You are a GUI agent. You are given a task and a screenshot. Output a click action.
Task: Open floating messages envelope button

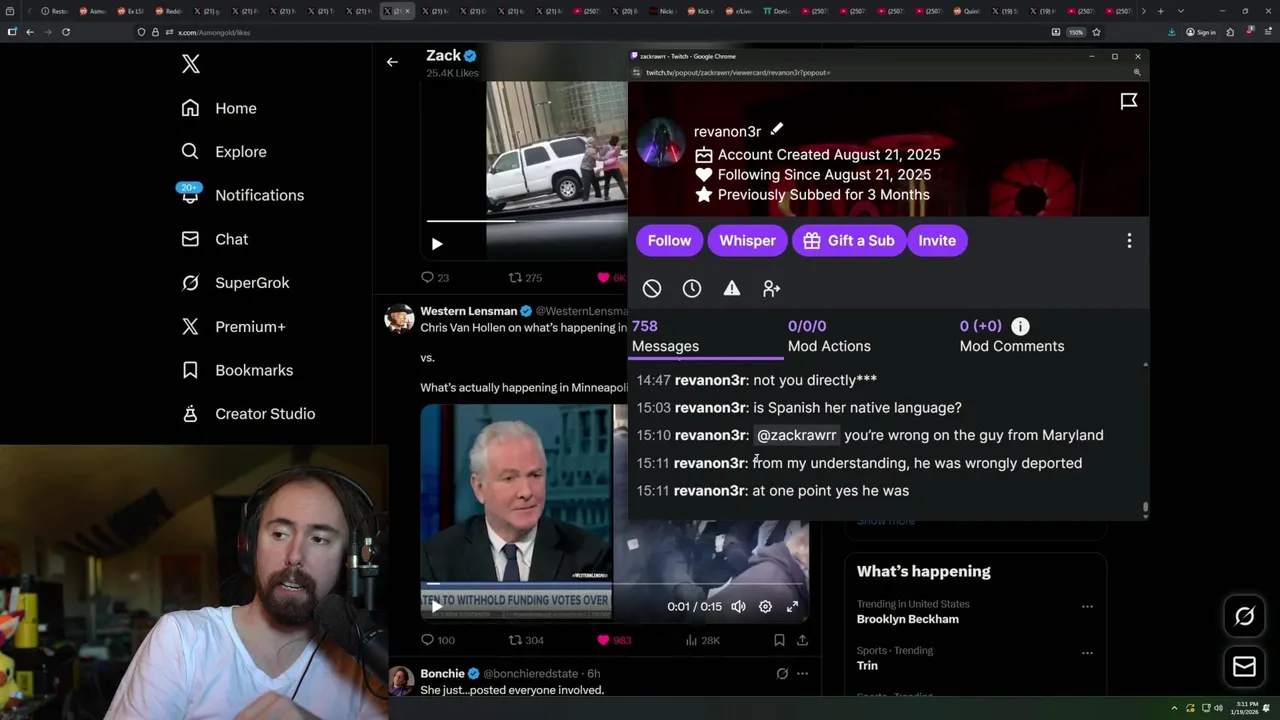coord(1244,666)
